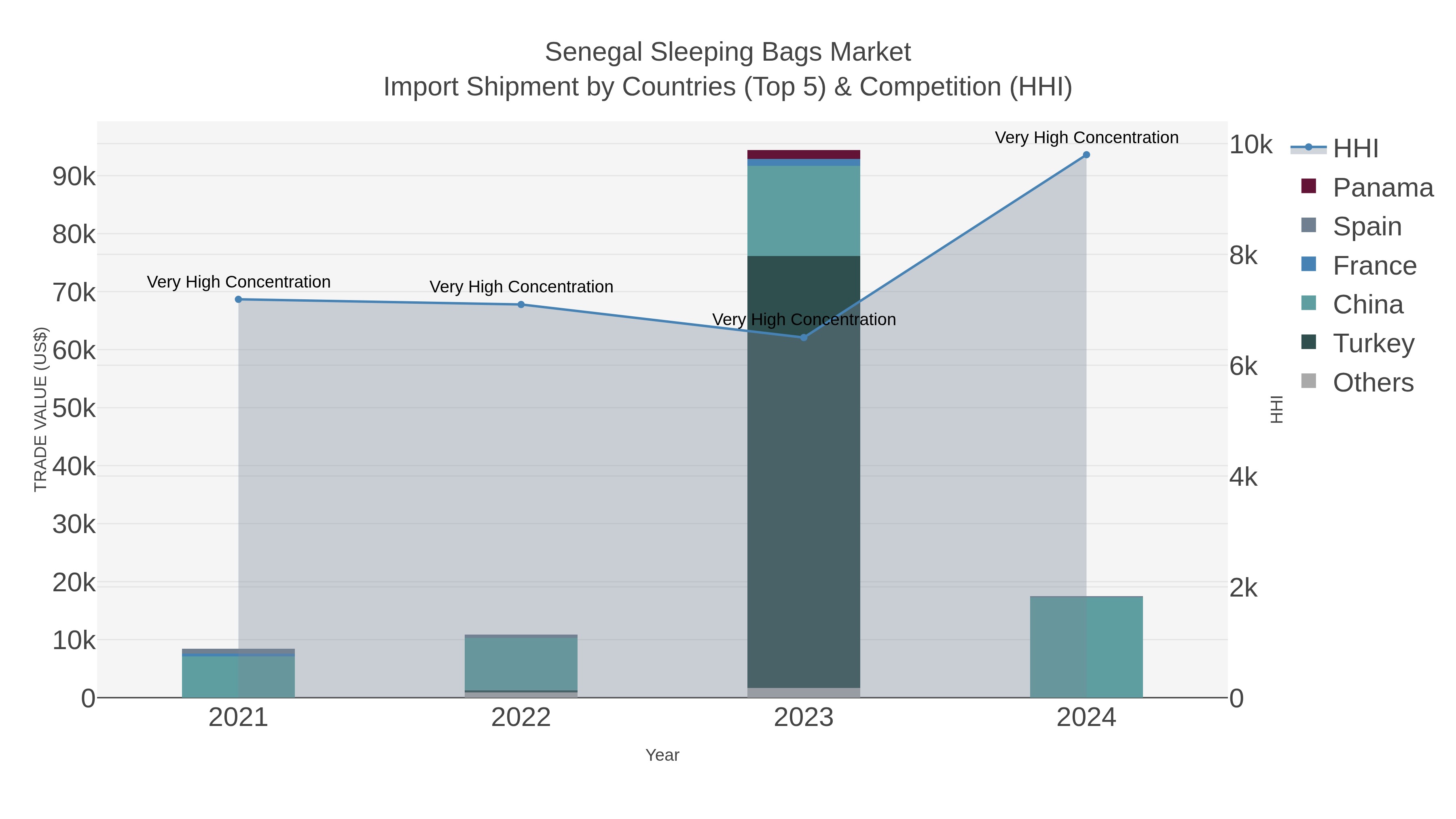
Task: Click the 8k right HHI axis tick label
Action: pyautogui.click(x=1244, y=256)
